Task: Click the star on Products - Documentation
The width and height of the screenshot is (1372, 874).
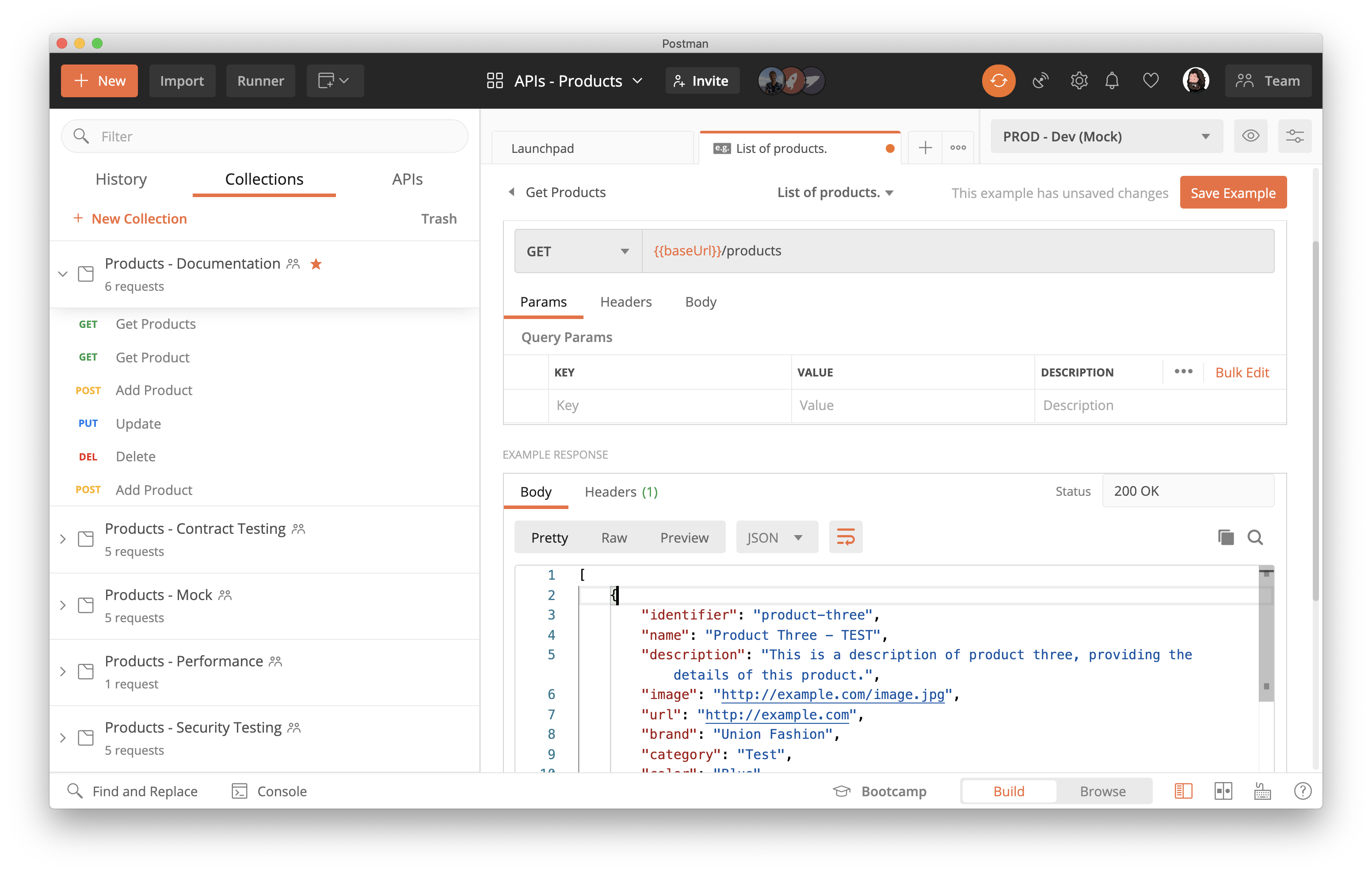Action: click(x=316, y=264)
